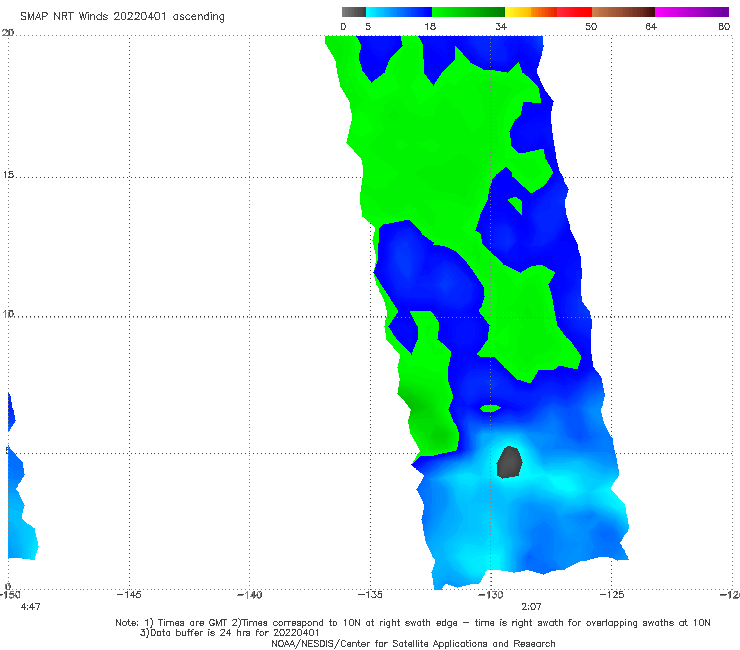The height and width of the screenshot is (650, 740).
Task: Click the small green wedge near 14N
Action: point(516,205)
